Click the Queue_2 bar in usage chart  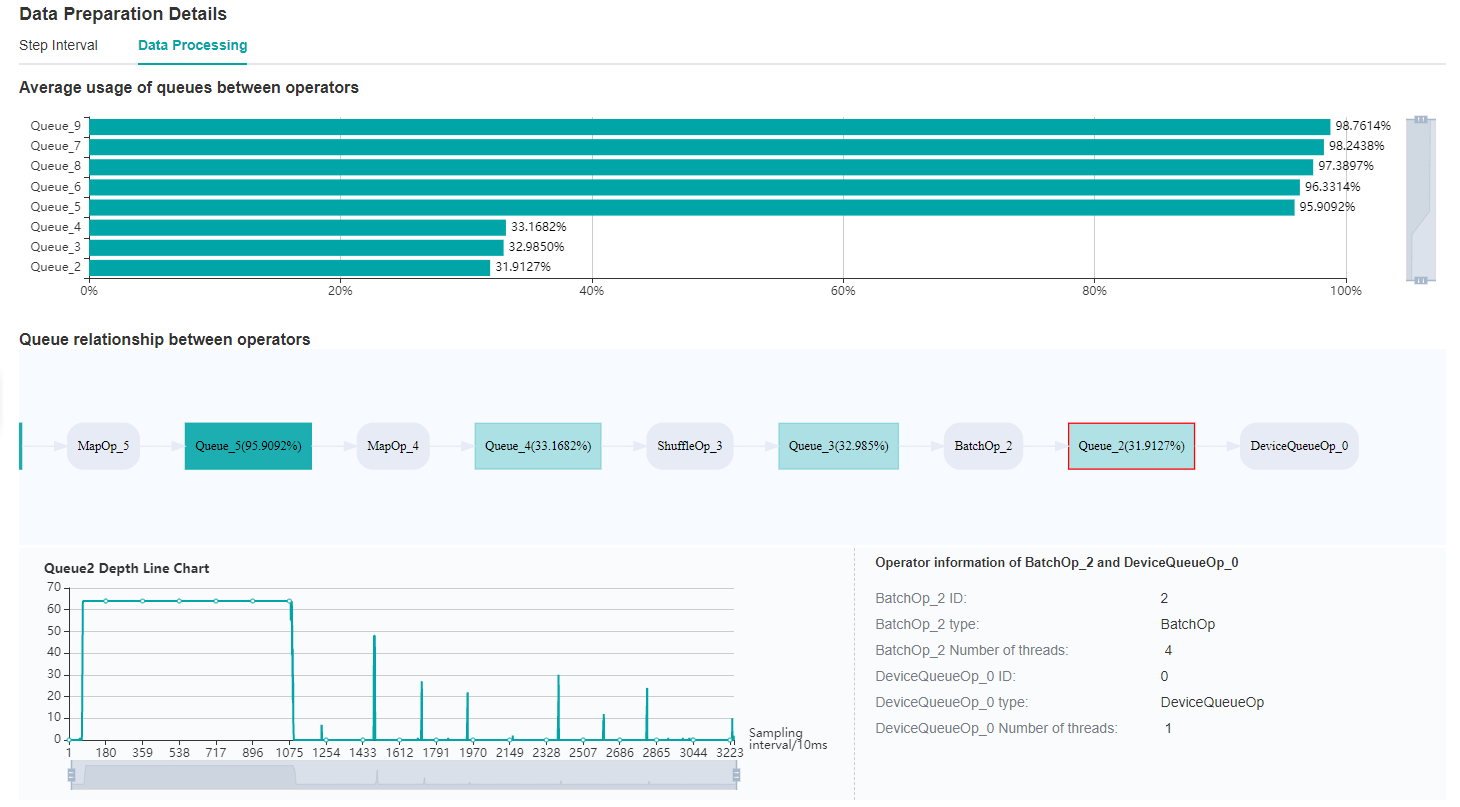coord(289,267)
